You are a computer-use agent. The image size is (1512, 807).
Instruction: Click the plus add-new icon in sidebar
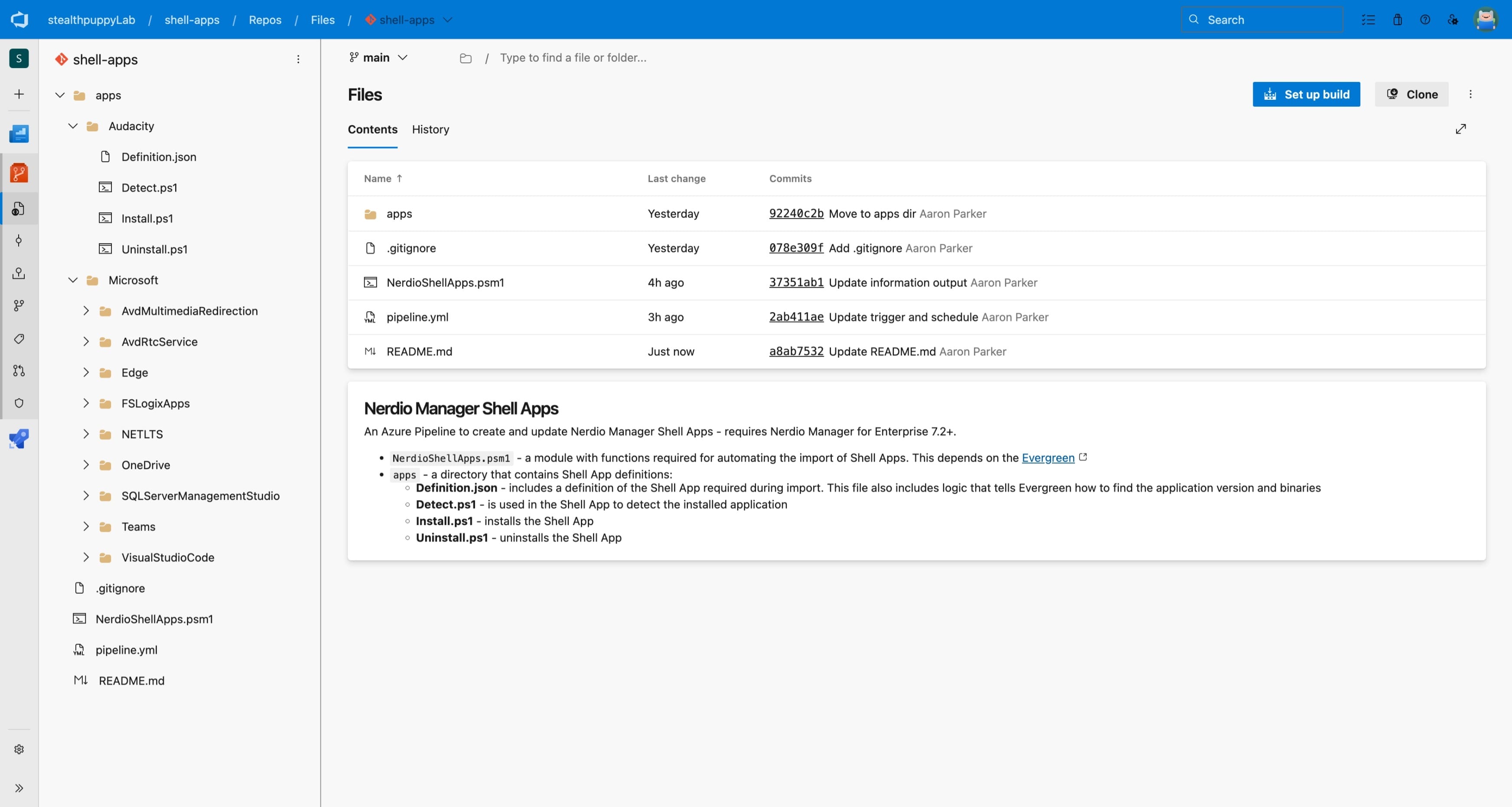[19, 94]
